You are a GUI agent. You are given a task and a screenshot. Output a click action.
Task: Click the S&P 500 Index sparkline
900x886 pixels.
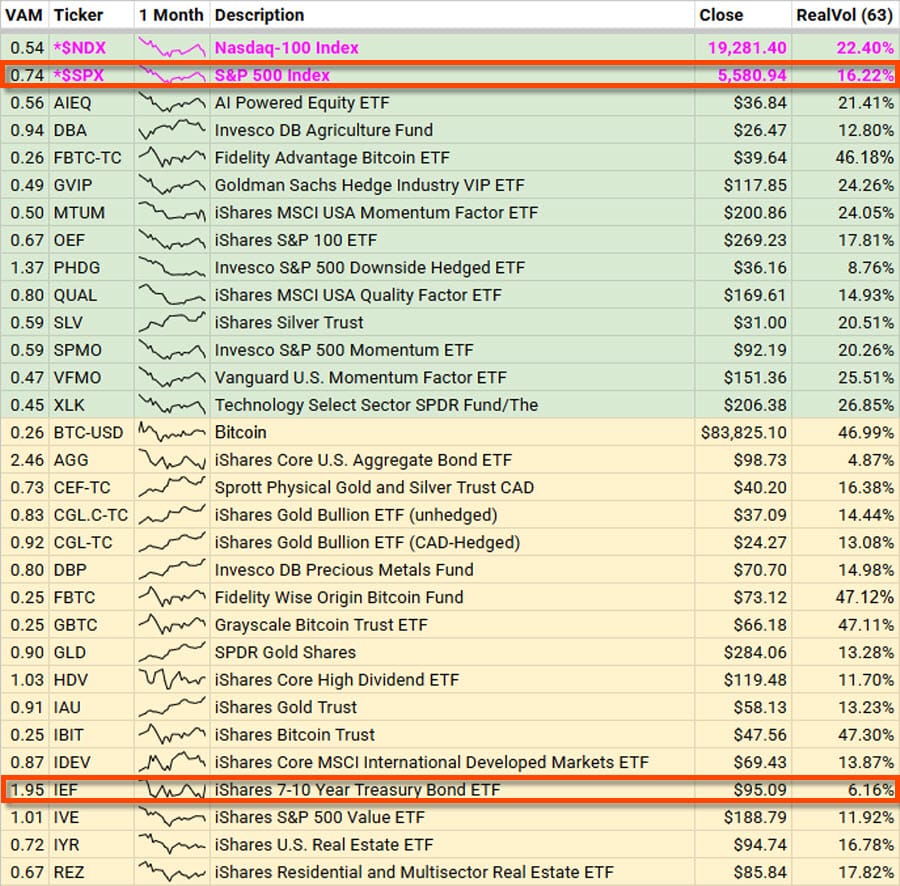click(171, 75)
